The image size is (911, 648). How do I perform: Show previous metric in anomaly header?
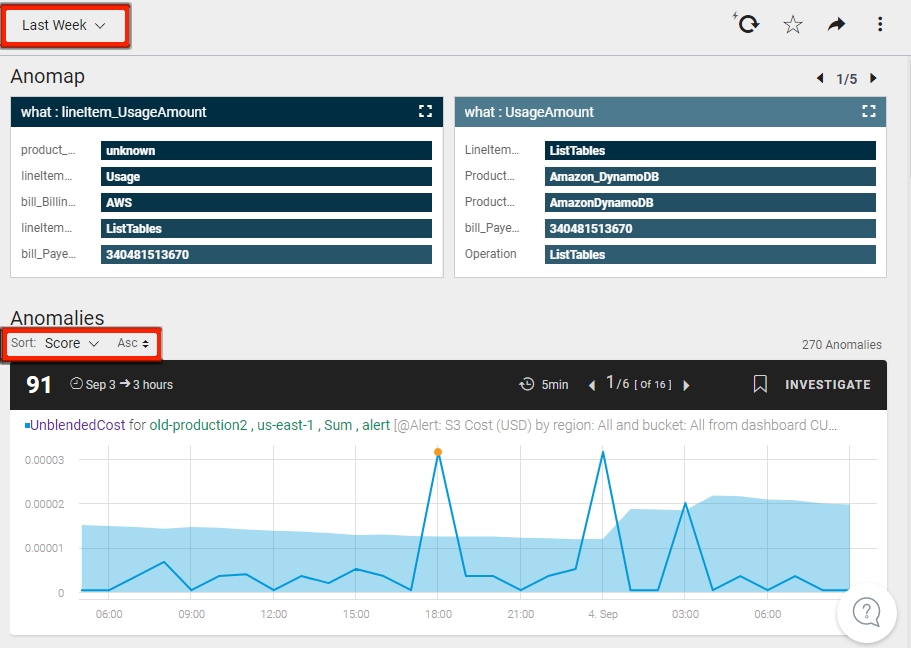click(x=592, y=385)
